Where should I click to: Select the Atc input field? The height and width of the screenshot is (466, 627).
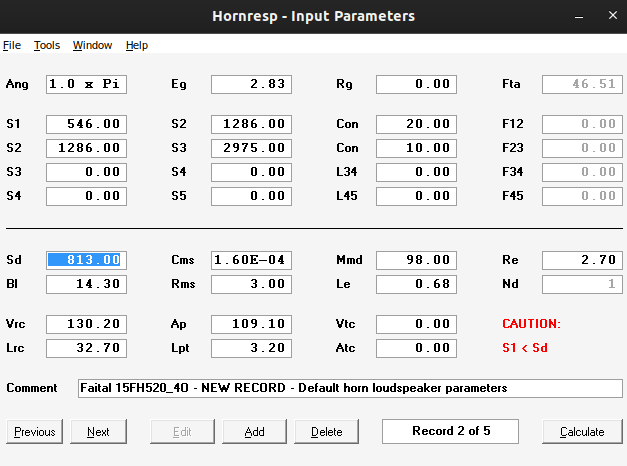[416, 348]
